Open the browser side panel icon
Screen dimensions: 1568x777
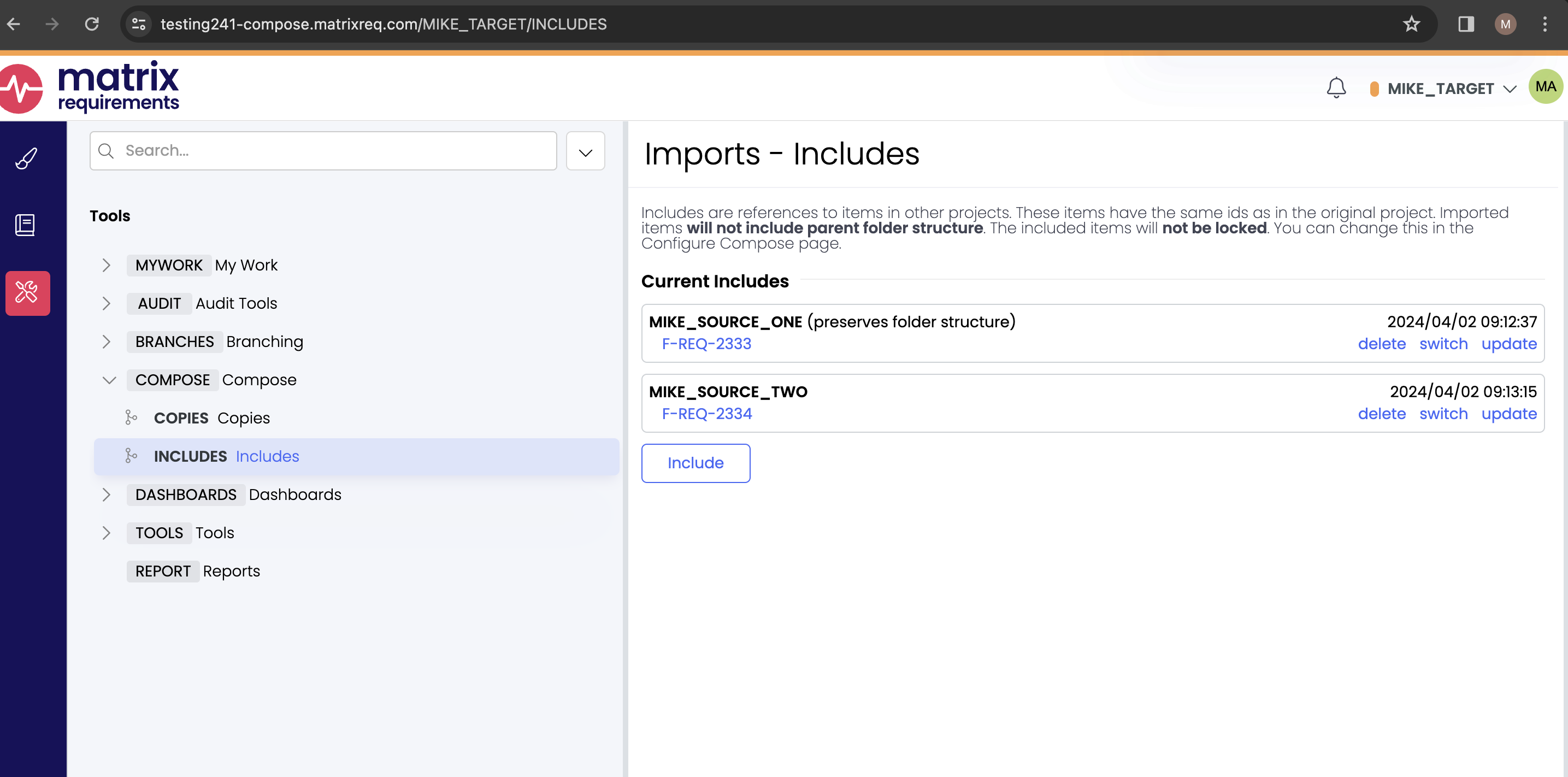[x=1466, y=23]
